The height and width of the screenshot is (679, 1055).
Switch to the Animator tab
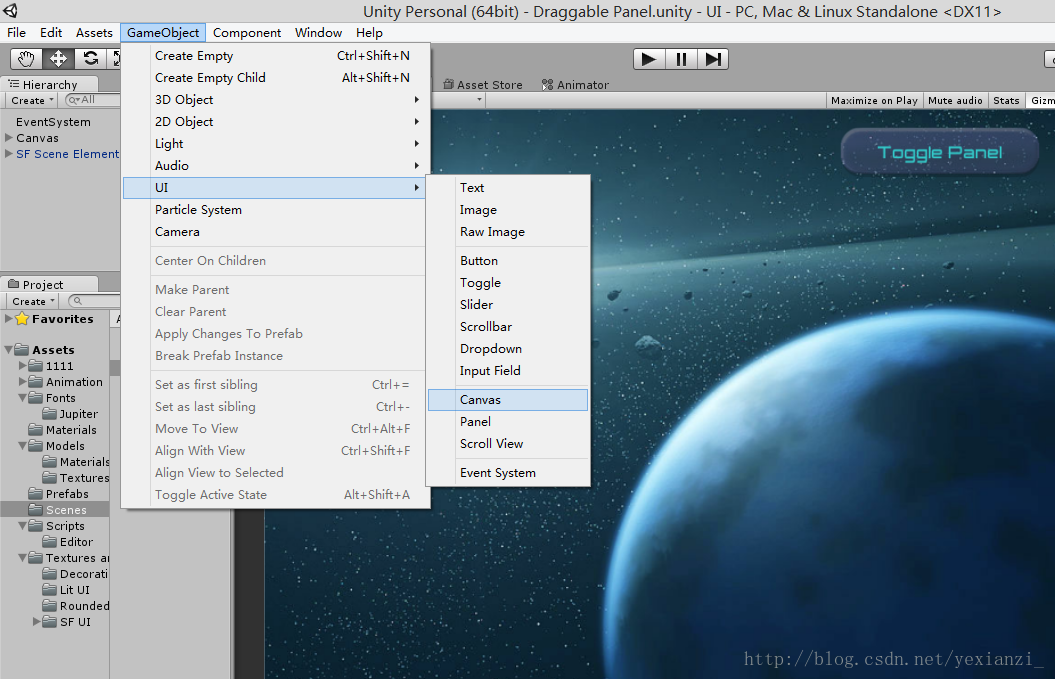click(x=576, y=85)
